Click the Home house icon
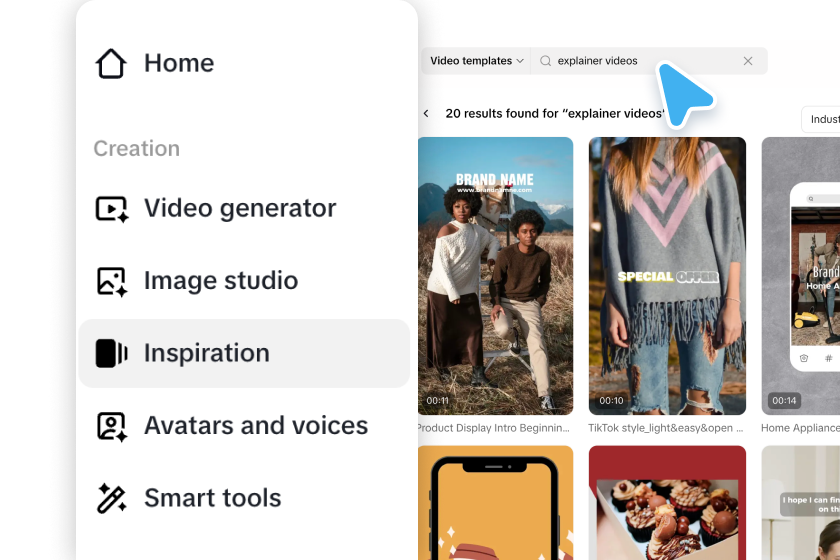This screenshot has height=560, width=840. [111, 63]
